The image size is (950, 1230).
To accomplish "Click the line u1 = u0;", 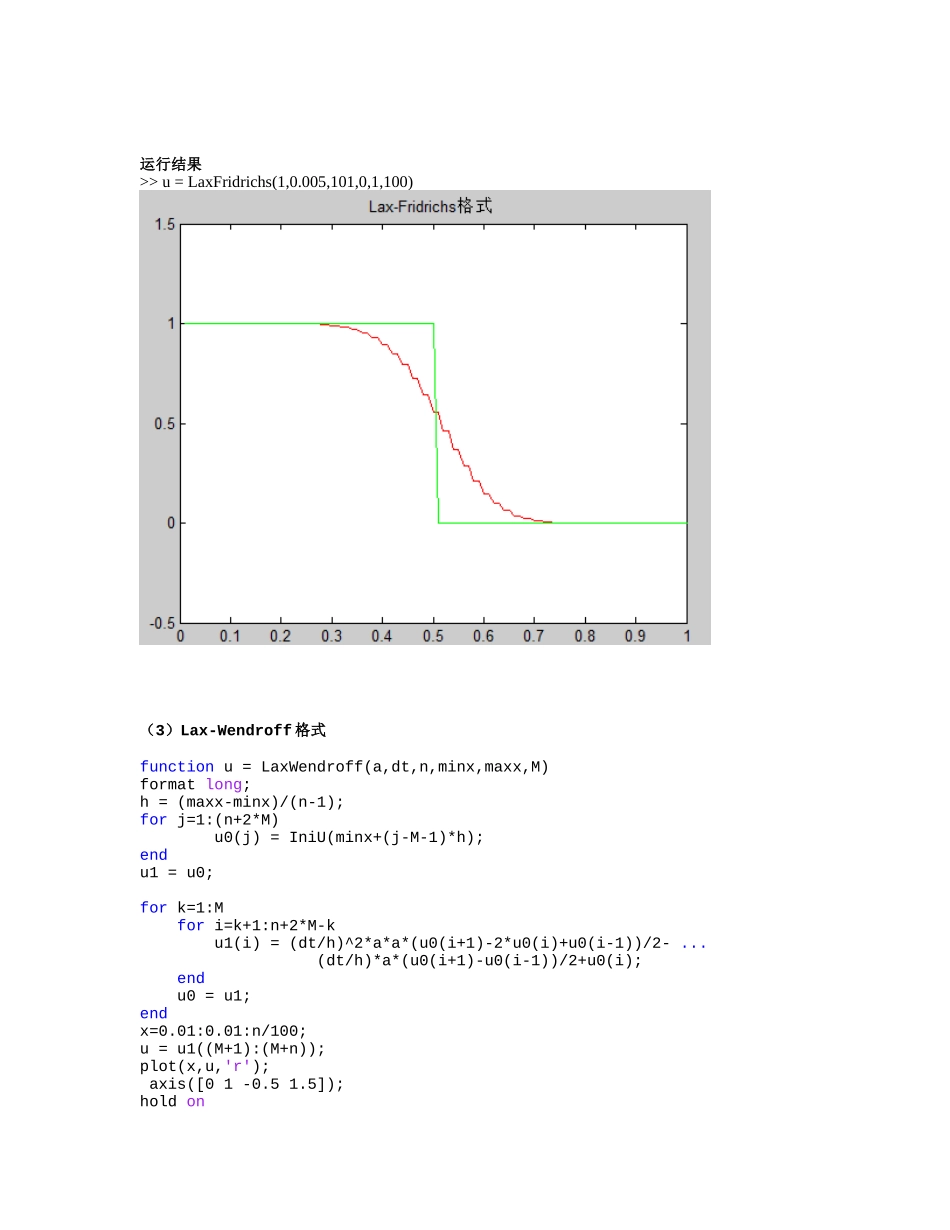I will tap(176, 873).
